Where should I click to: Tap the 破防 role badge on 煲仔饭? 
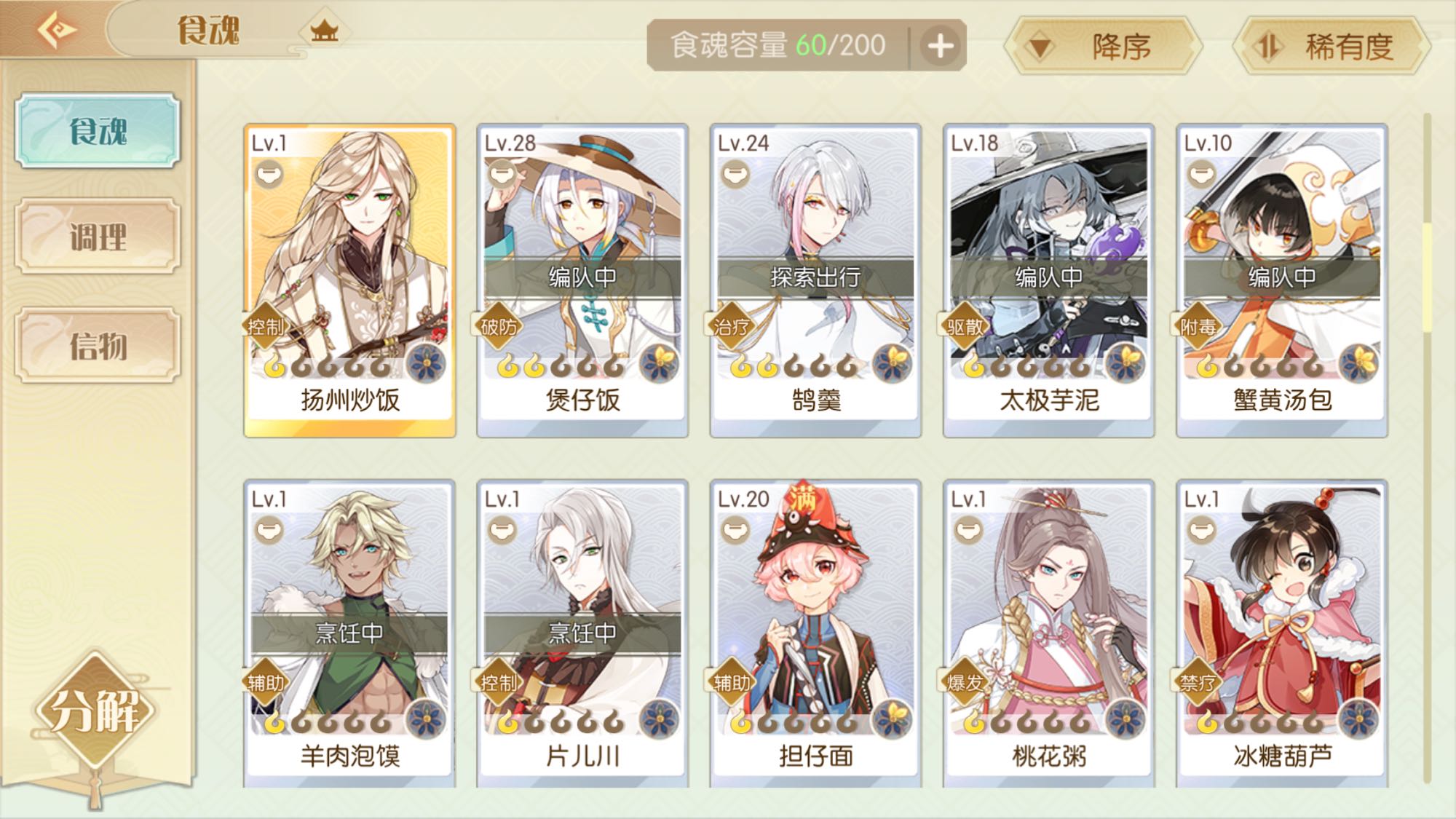[x=498, y=327]
